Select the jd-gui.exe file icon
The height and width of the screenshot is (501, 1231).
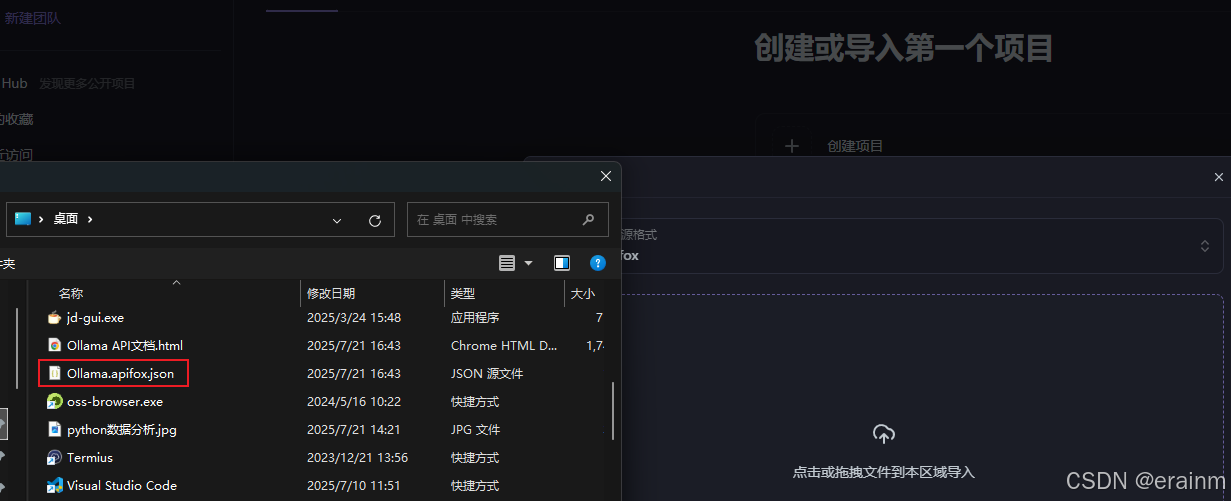pyautogui.click(x=55, y=317)
